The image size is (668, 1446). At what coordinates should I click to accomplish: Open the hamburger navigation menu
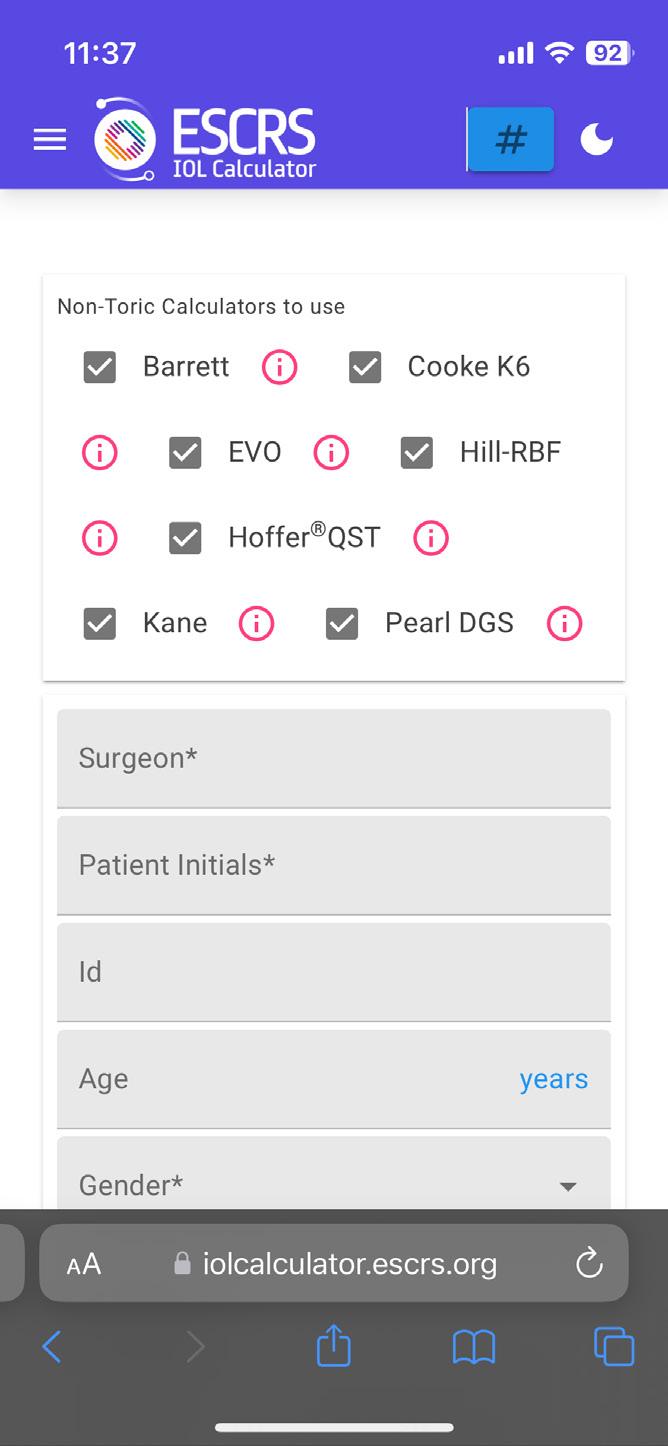[x=50, y=140]
